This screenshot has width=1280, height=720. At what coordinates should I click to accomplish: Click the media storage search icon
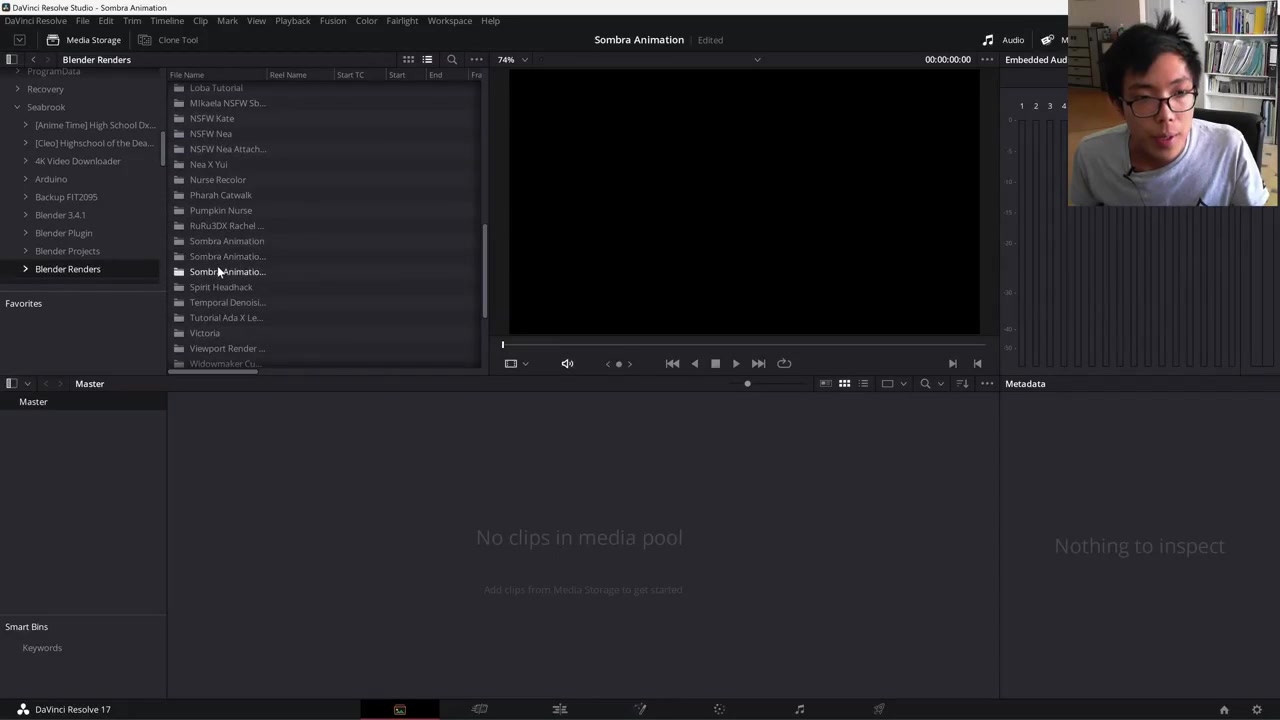(x=452, y=60)
